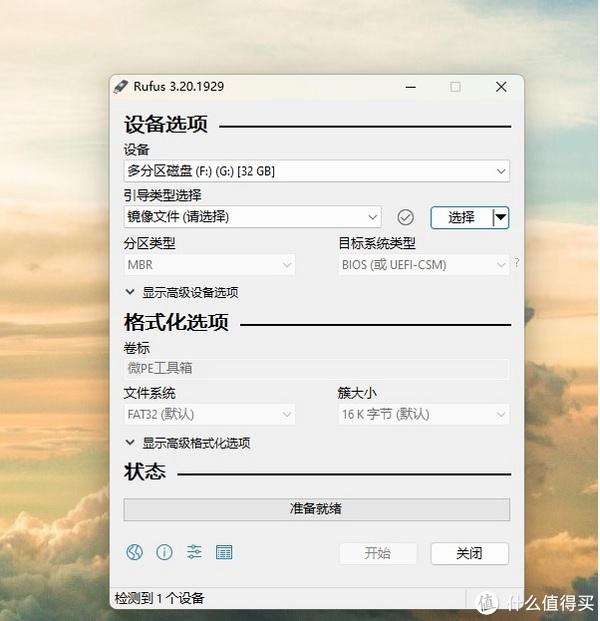The width and height of the screenshot is (600, 621).
Task: Open the settings sliders icon
Action: 194,552
